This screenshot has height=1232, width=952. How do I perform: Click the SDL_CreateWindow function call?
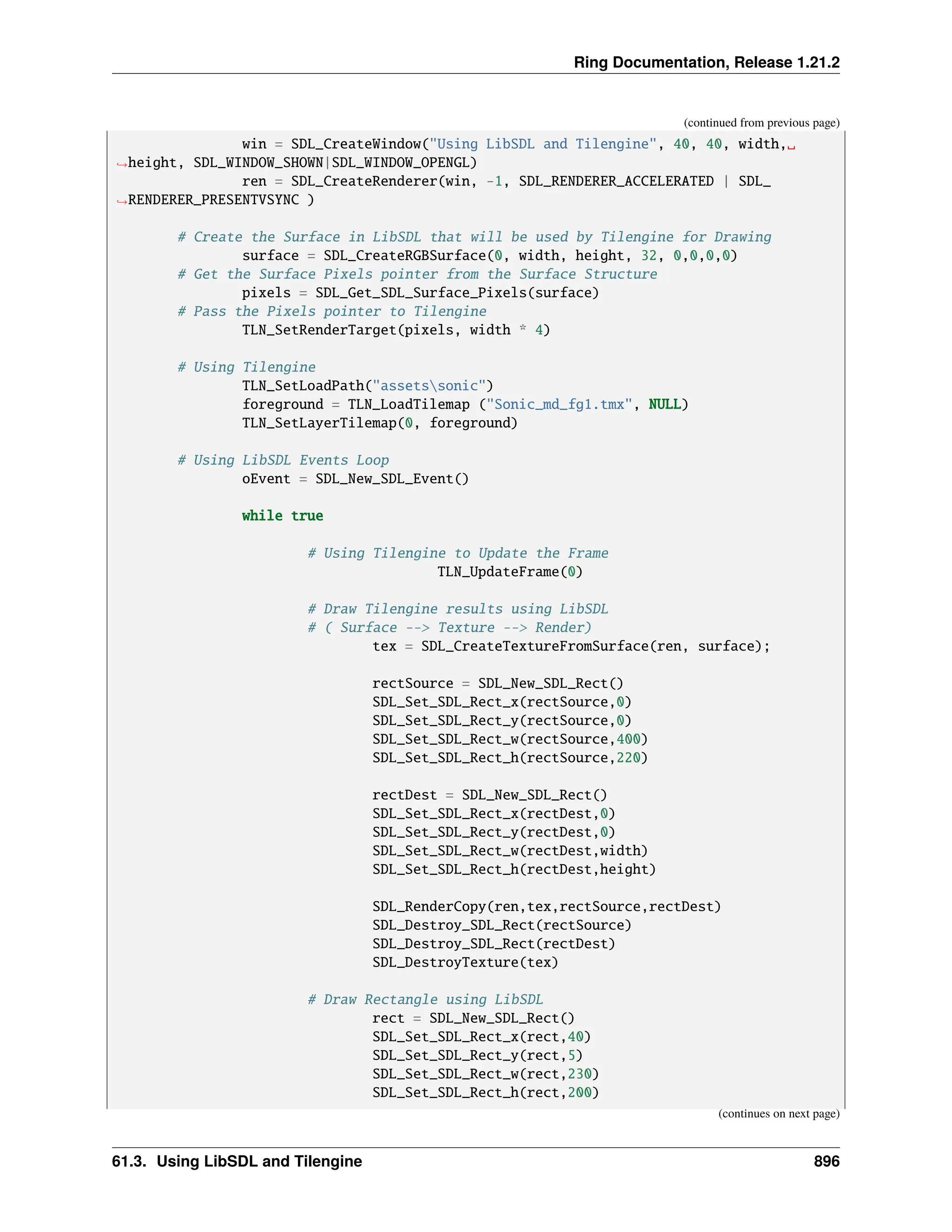(x=356, y=145)
